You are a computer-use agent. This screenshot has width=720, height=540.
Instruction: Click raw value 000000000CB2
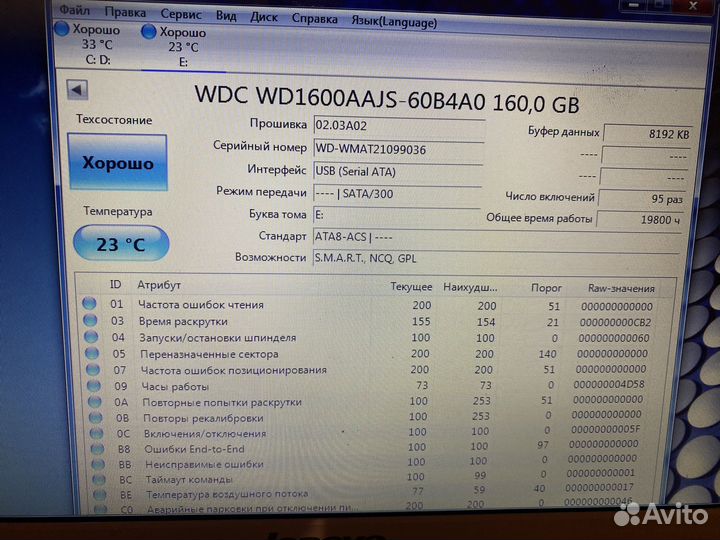pos(615,323)
